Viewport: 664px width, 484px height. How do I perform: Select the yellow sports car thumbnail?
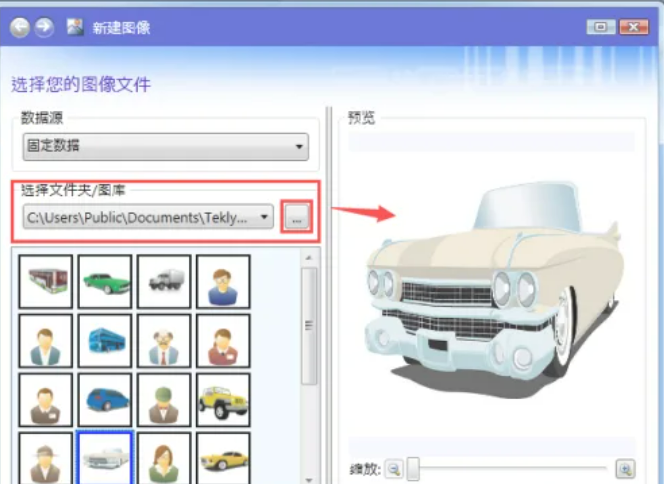[224, 458]
